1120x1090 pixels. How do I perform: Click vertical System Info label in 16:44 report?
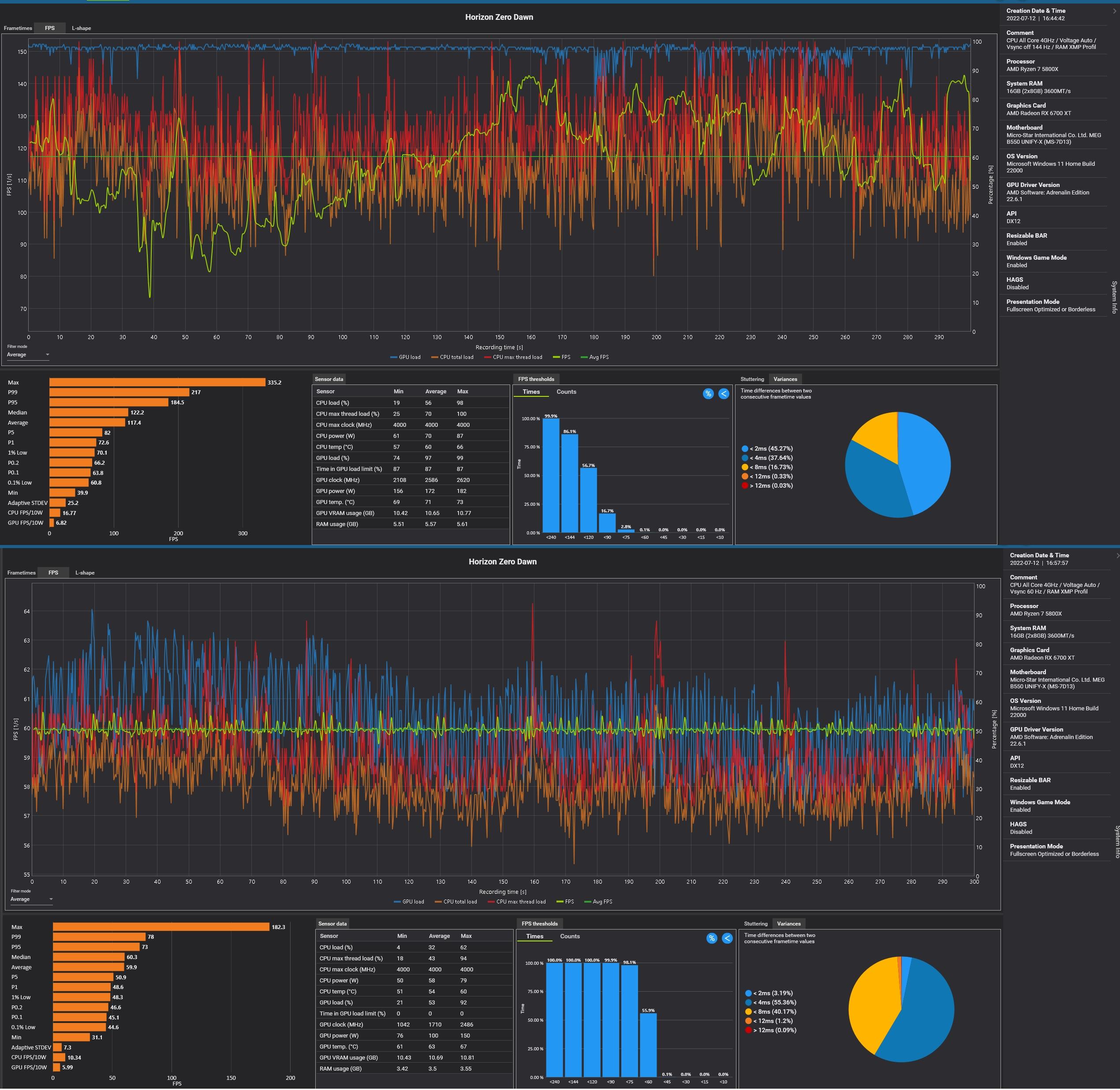1114,297
